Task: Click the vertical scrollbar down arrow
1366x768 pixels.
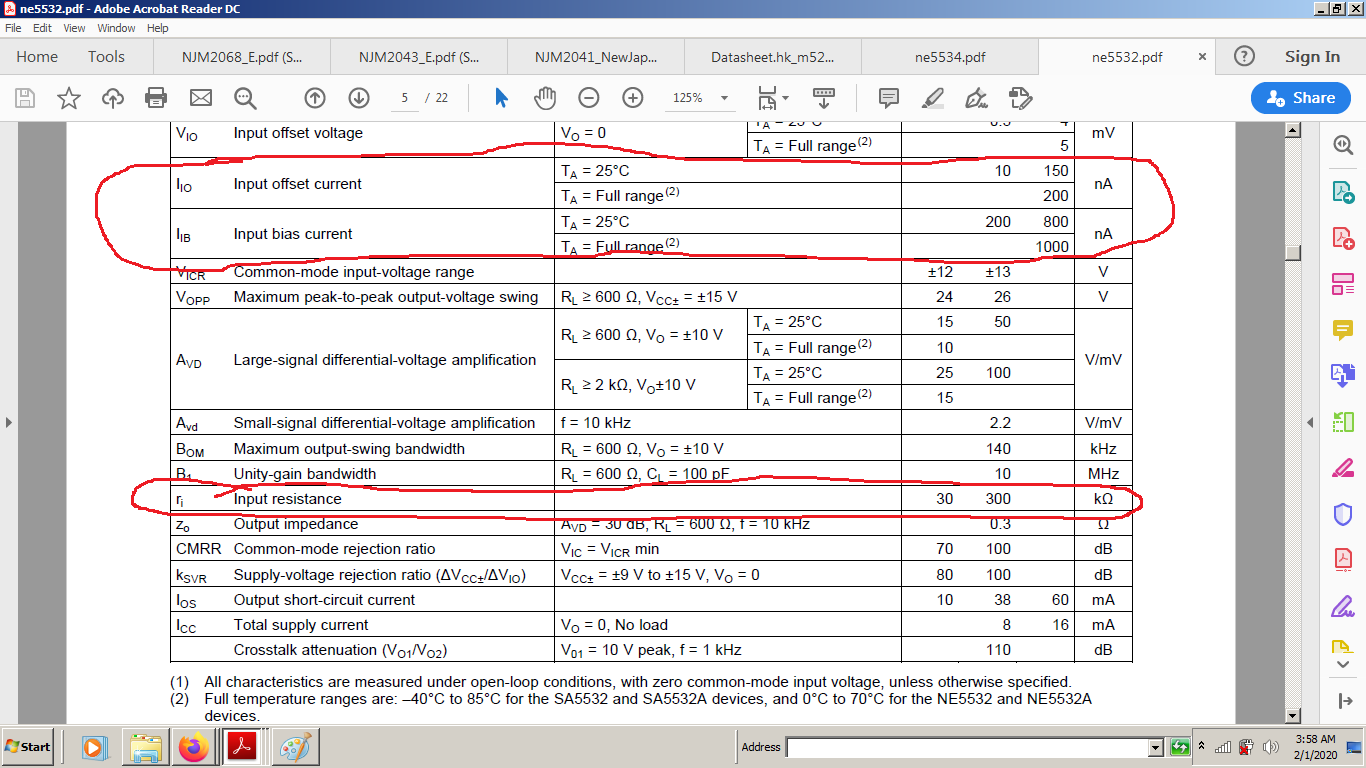Action: 1293,716
